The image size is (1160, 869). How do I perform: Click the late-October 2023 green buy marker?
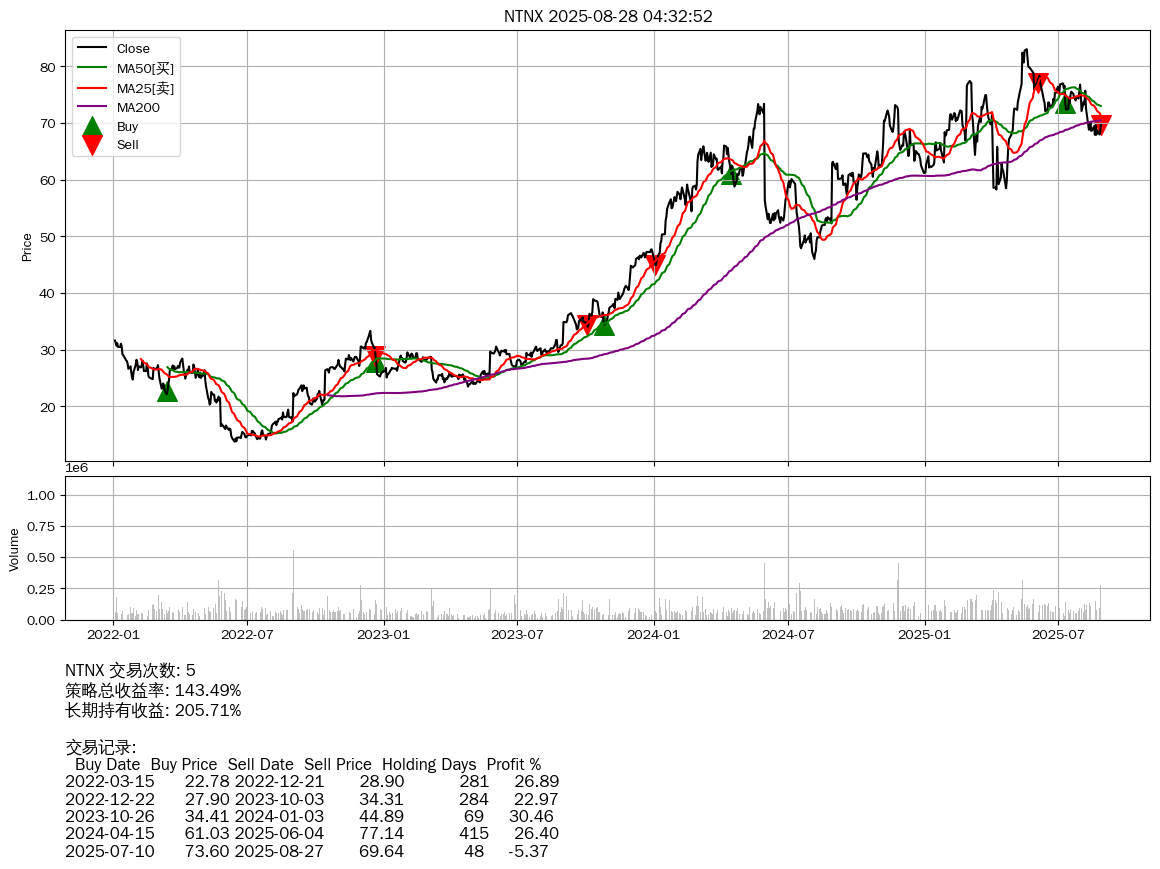(x=604, y=325)
